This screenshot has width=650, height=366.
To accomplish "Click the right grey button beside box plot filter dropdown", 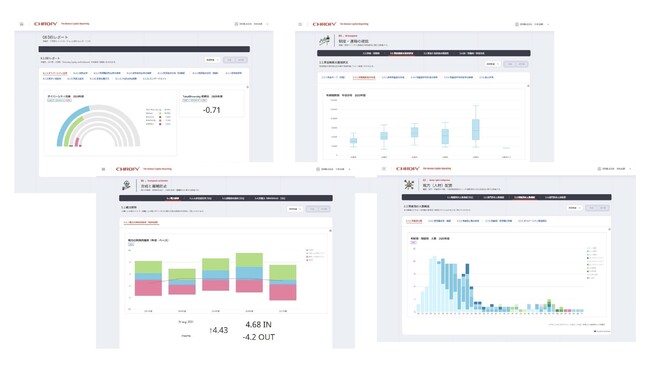I will (x=522, y=64).
